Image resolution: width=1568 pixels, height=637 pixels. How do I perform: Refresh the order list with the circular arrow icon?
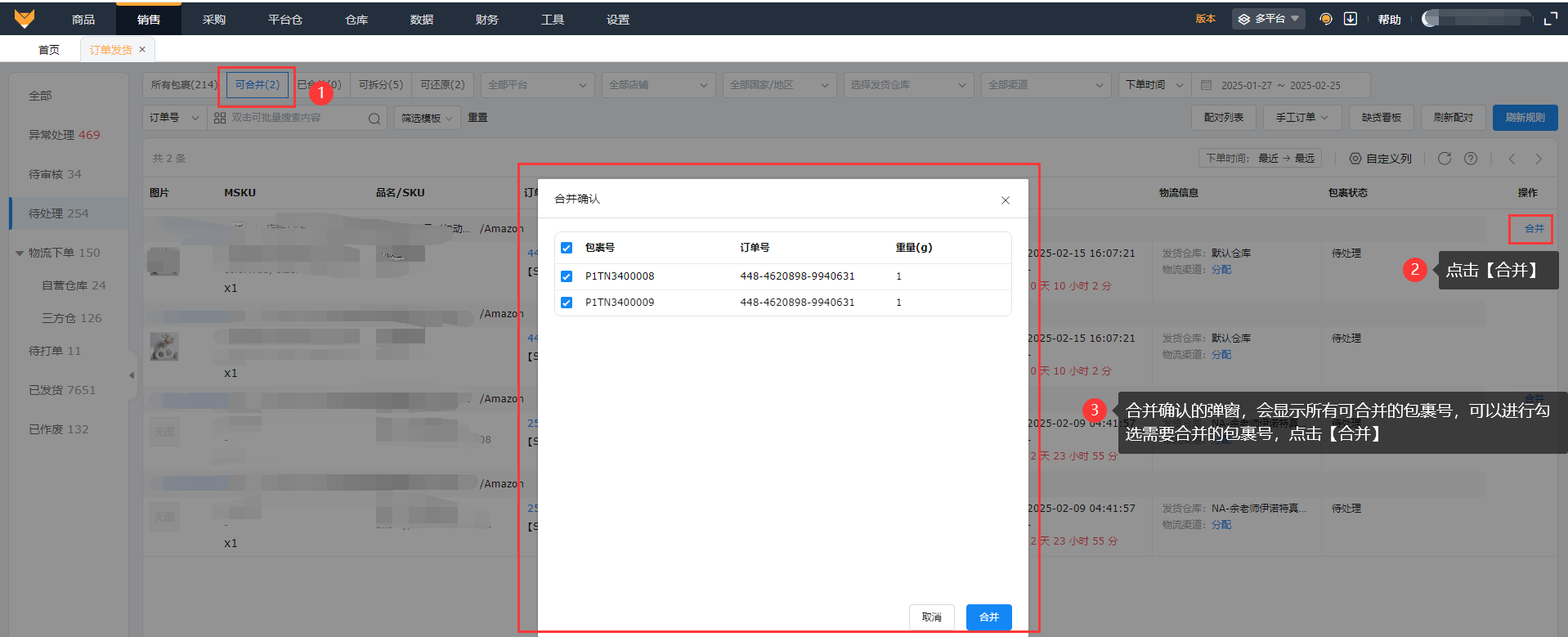pyautogui.click(x=1445, y=159)
